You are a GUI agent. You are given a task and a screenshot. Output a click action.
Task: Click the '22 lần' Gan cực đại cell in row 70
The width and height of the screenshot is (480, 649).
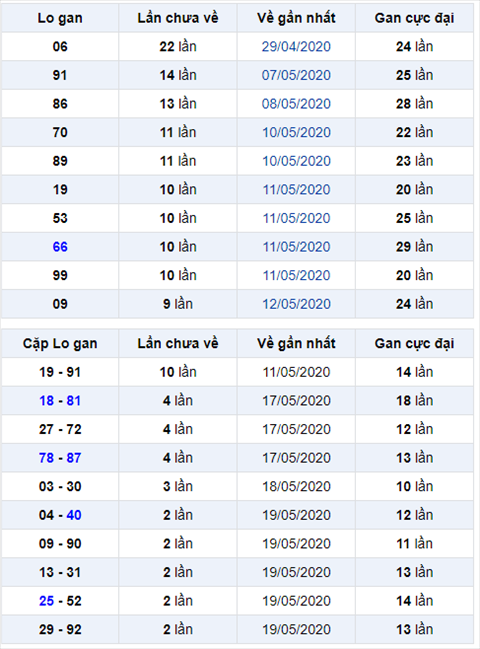point(414,132)
